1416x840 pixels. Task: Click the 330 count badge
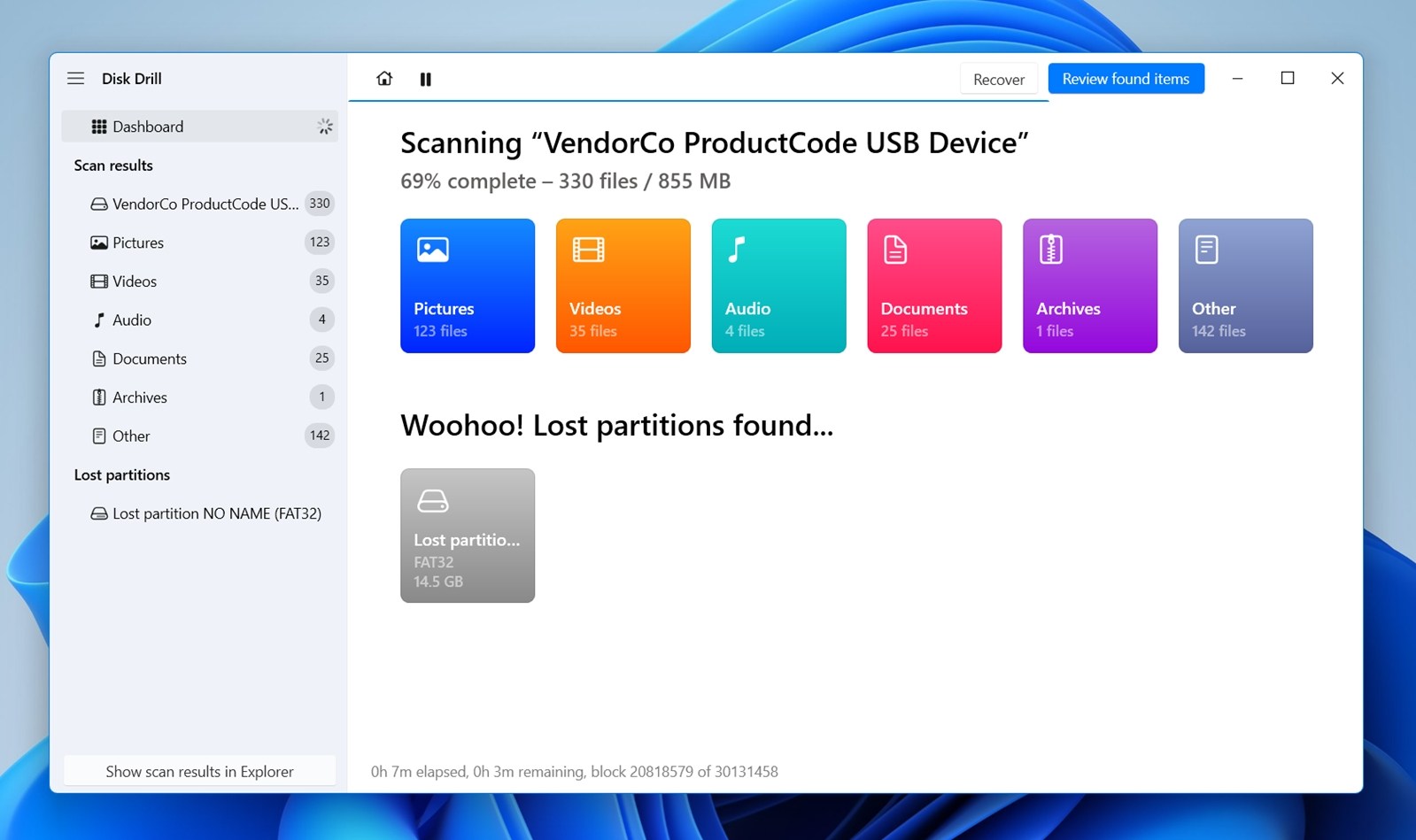pyautogui.click(x=320, y=204)
